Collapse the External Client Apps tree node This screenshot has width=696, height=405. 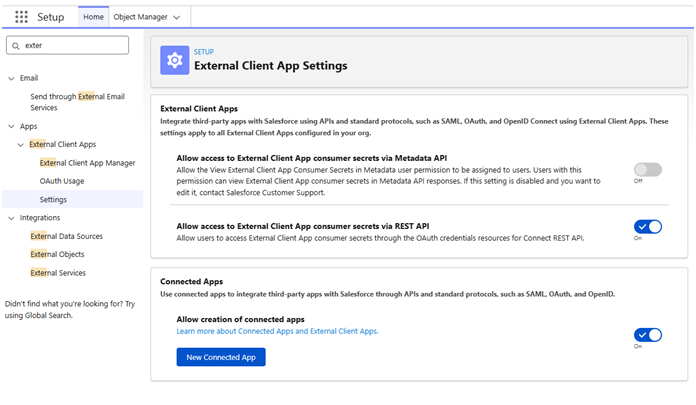21,145
